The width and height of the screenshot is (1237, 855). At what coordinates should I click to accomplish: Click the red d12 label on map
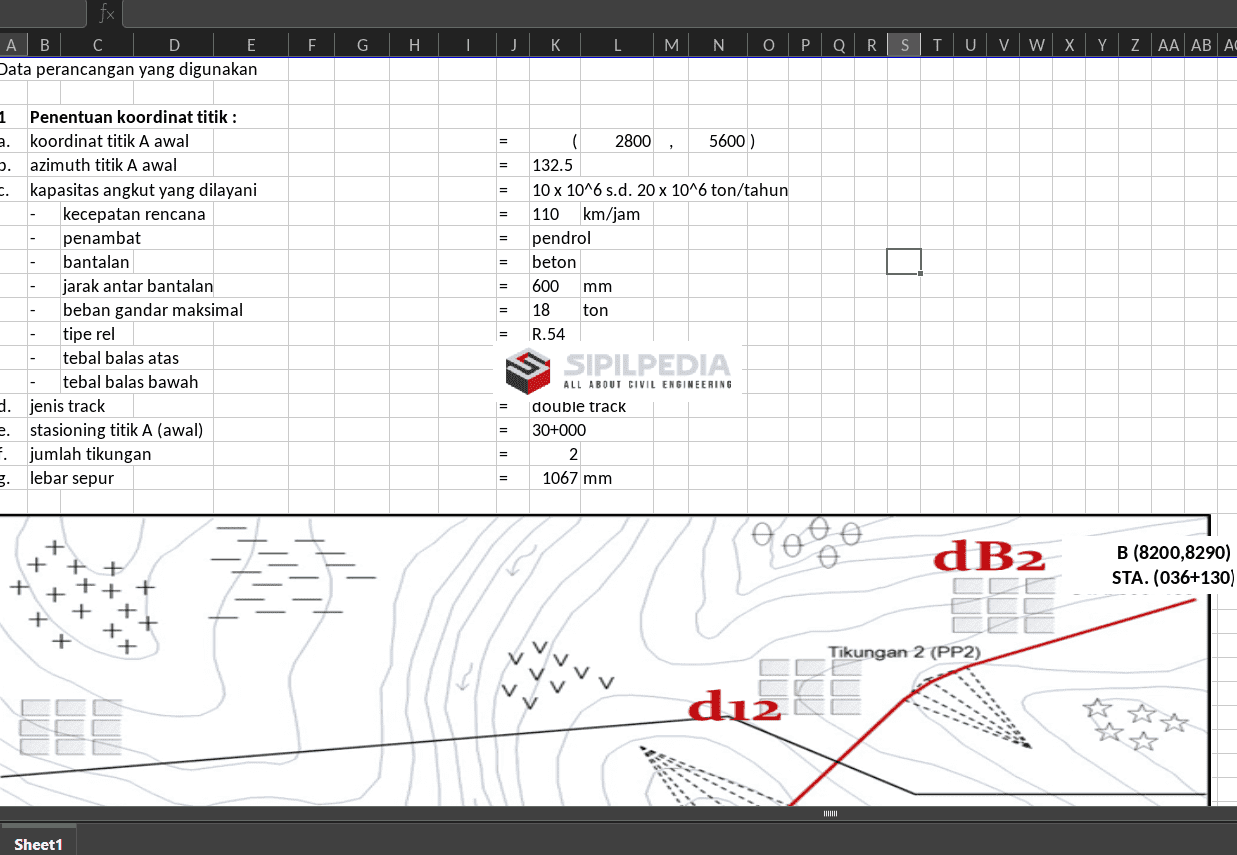tap(735, 707)
